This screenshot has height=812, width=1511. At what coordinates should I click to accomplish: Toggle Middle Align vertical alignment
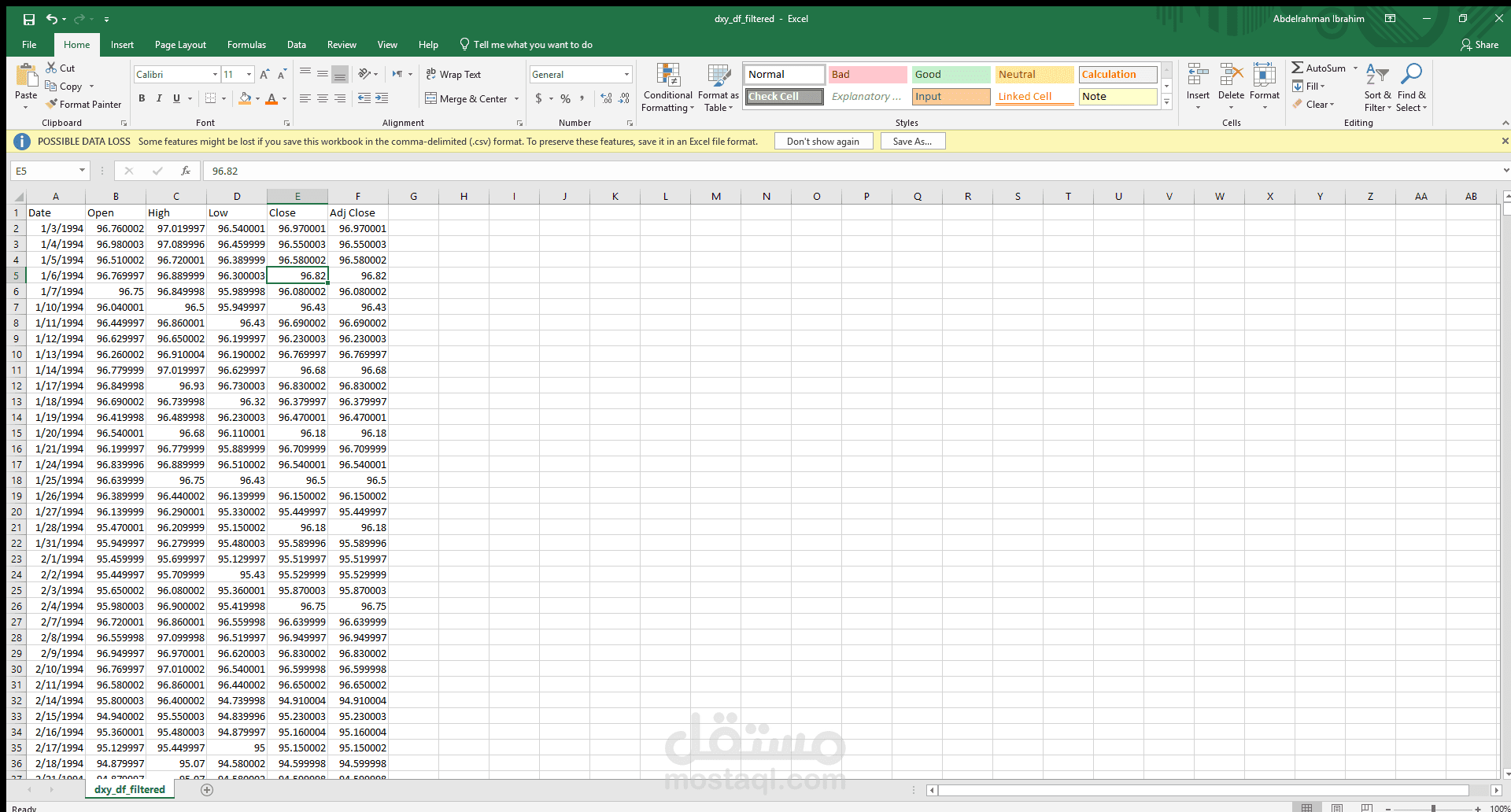pos(323,75)
